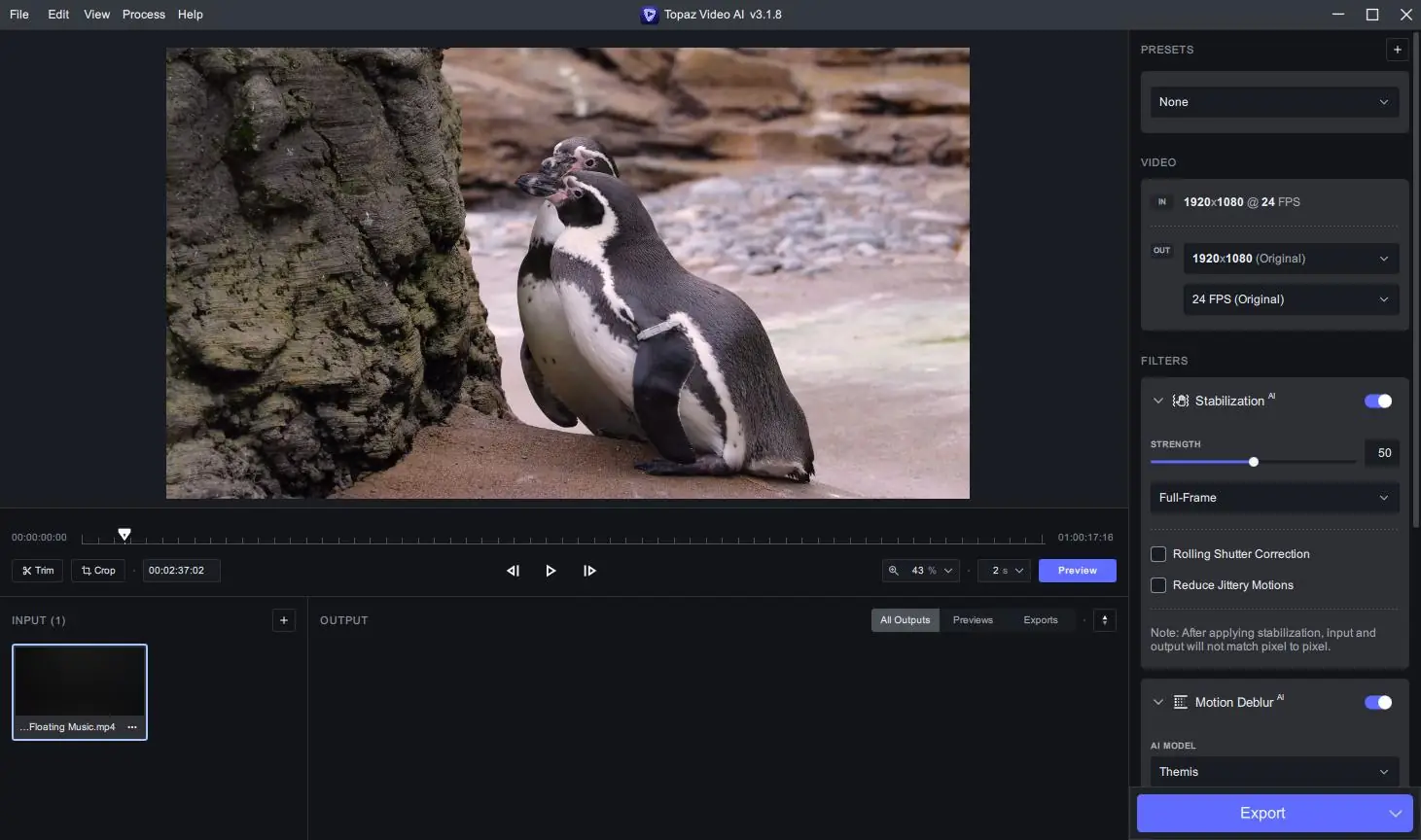Image resolution: width=1421 pixels, height=840 pixels.
Task: Click the OUT video badge
Action: coord(1161,251)
